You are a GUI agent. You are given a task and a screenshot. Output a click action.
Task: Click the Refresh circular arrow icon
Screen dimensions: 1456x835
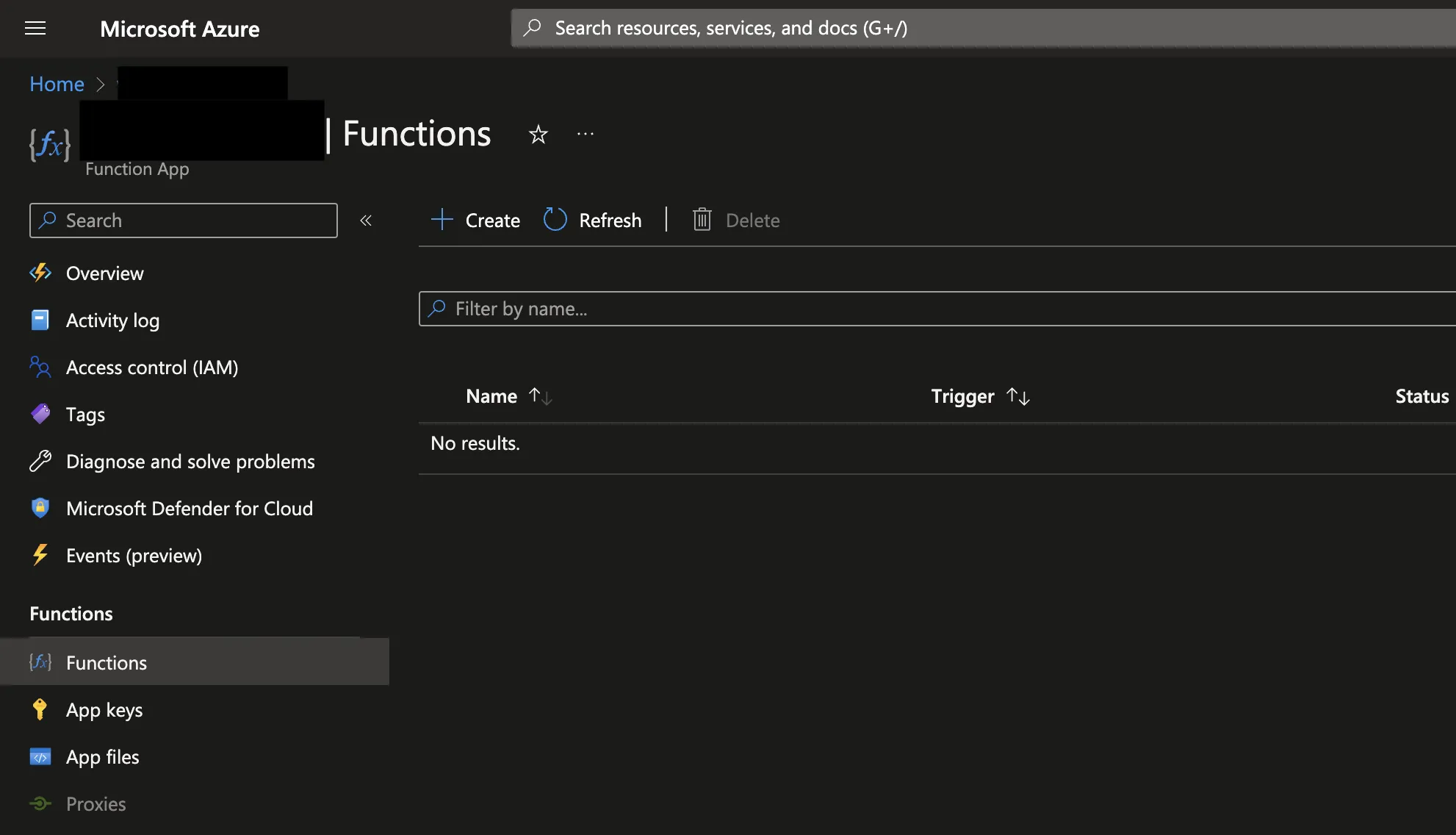(555, 220)
